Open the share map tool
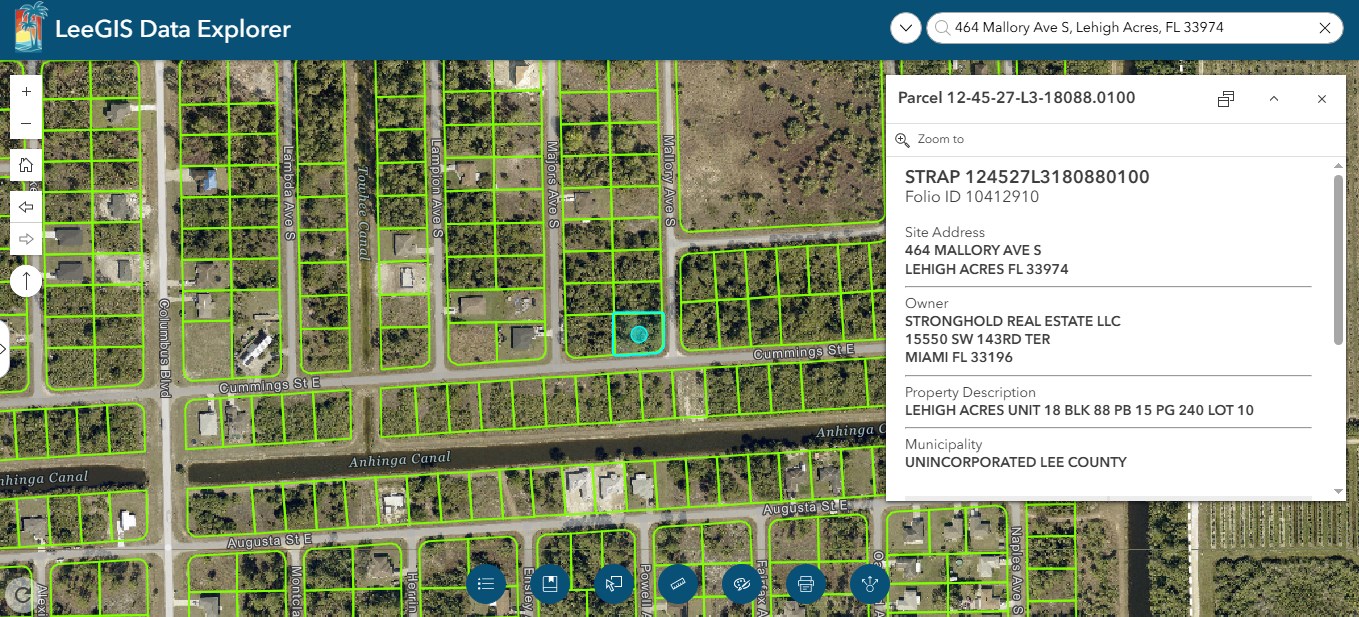Image resolution: width=1359 pixels, height=617 pixels. coord(870,584)
